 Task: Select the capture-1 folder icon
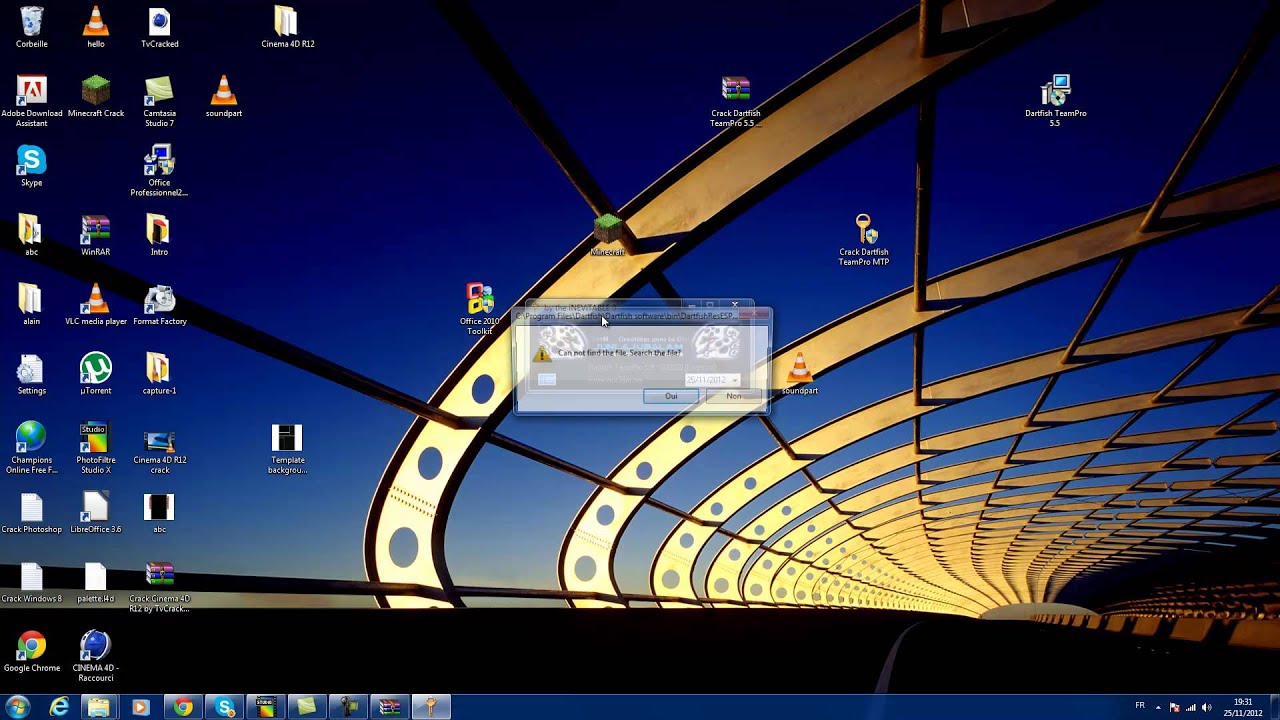coord(160,374)
